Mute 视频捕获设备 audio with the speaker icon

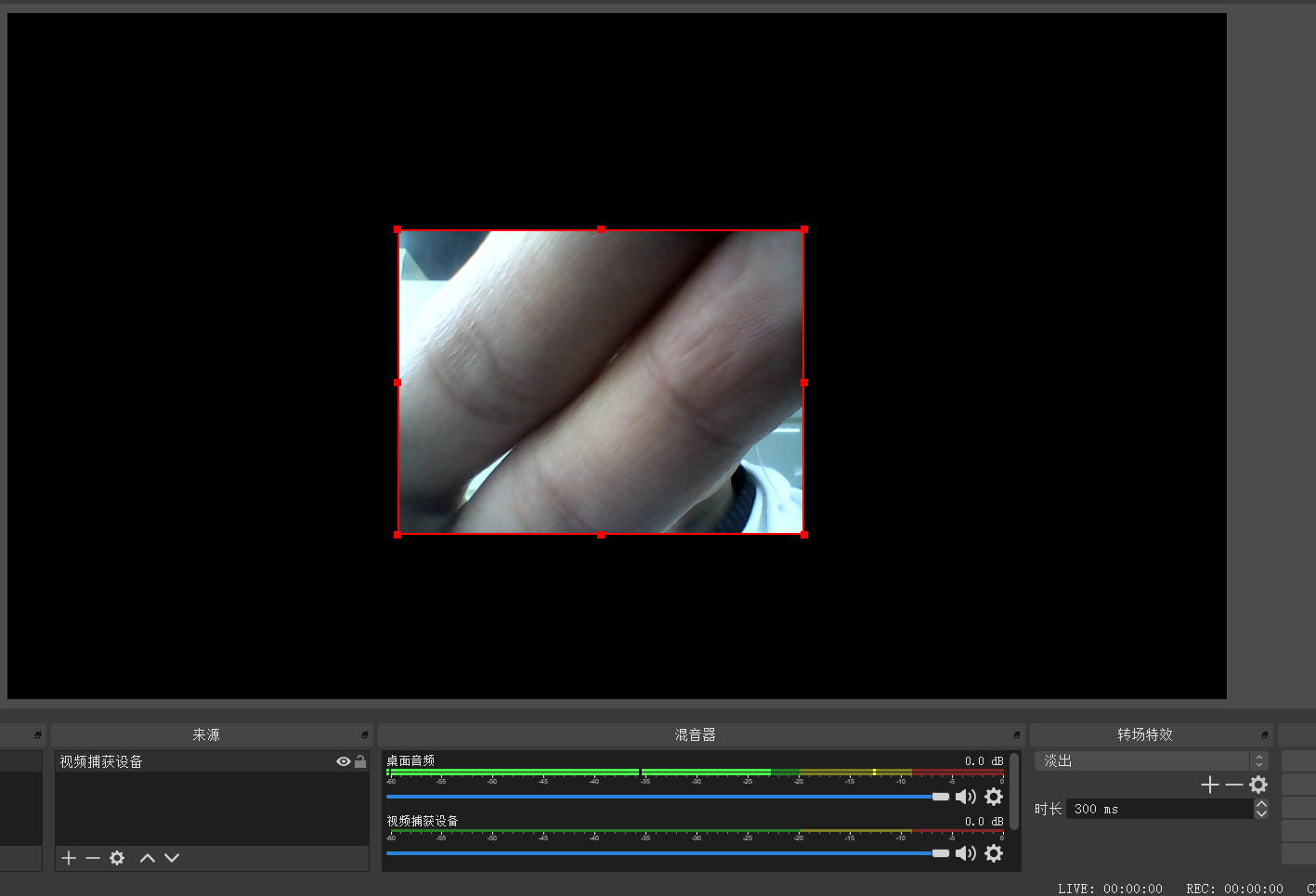coord(966,853)
